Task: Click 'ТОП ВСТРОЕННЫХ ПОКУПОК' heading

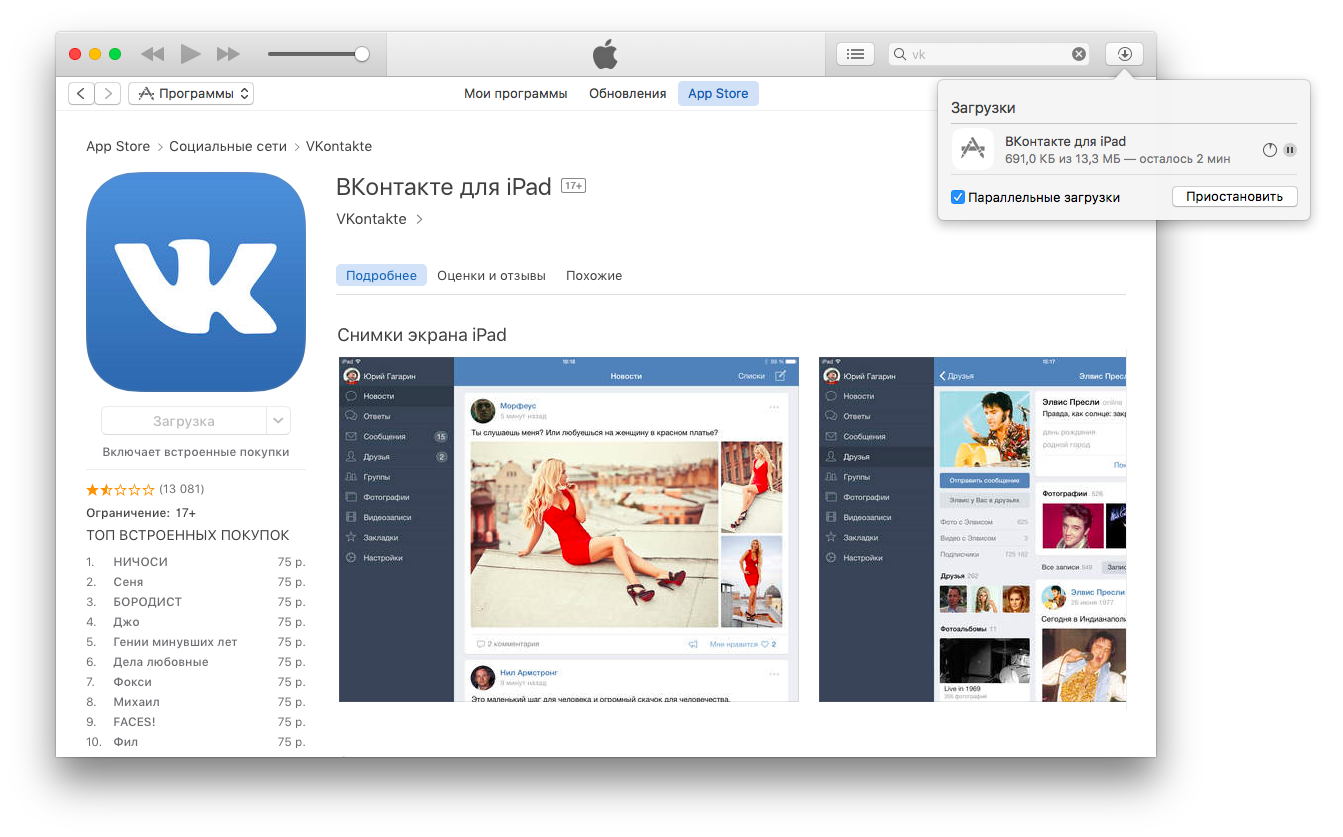Action: (x=188, y=536)
